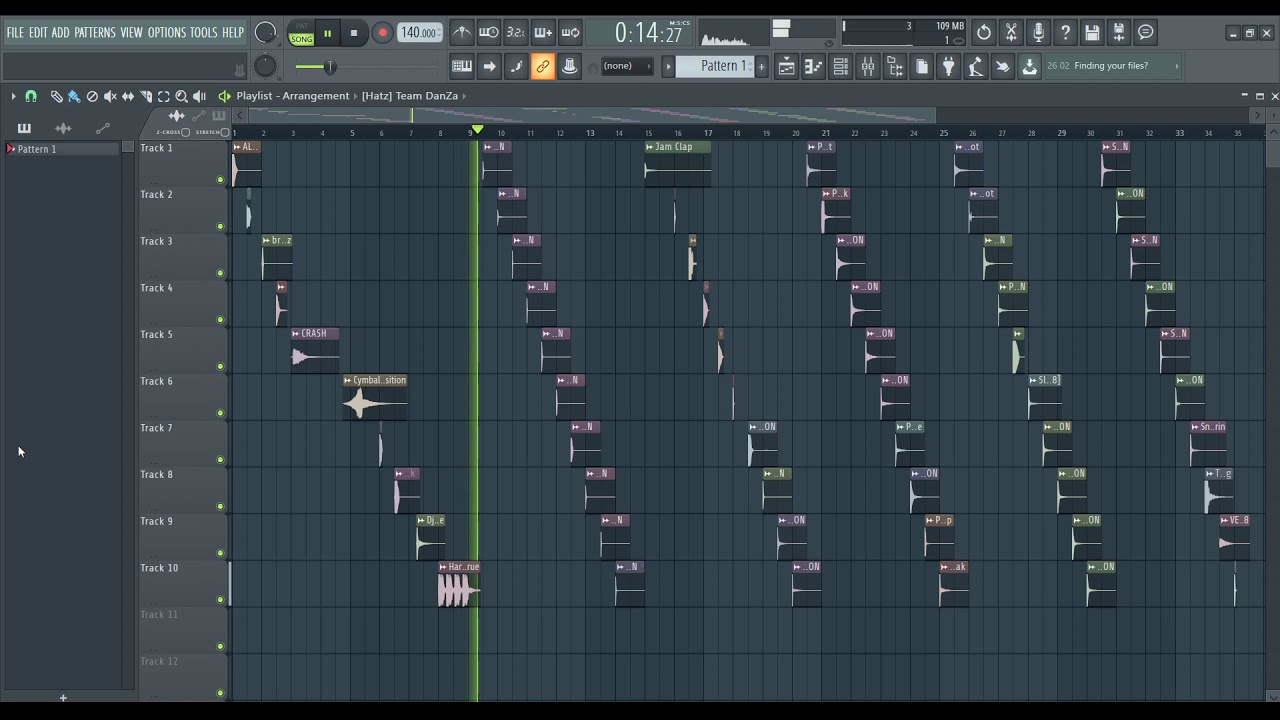
Task: Open the plugin picker plug icon
Action: point(949,67)
